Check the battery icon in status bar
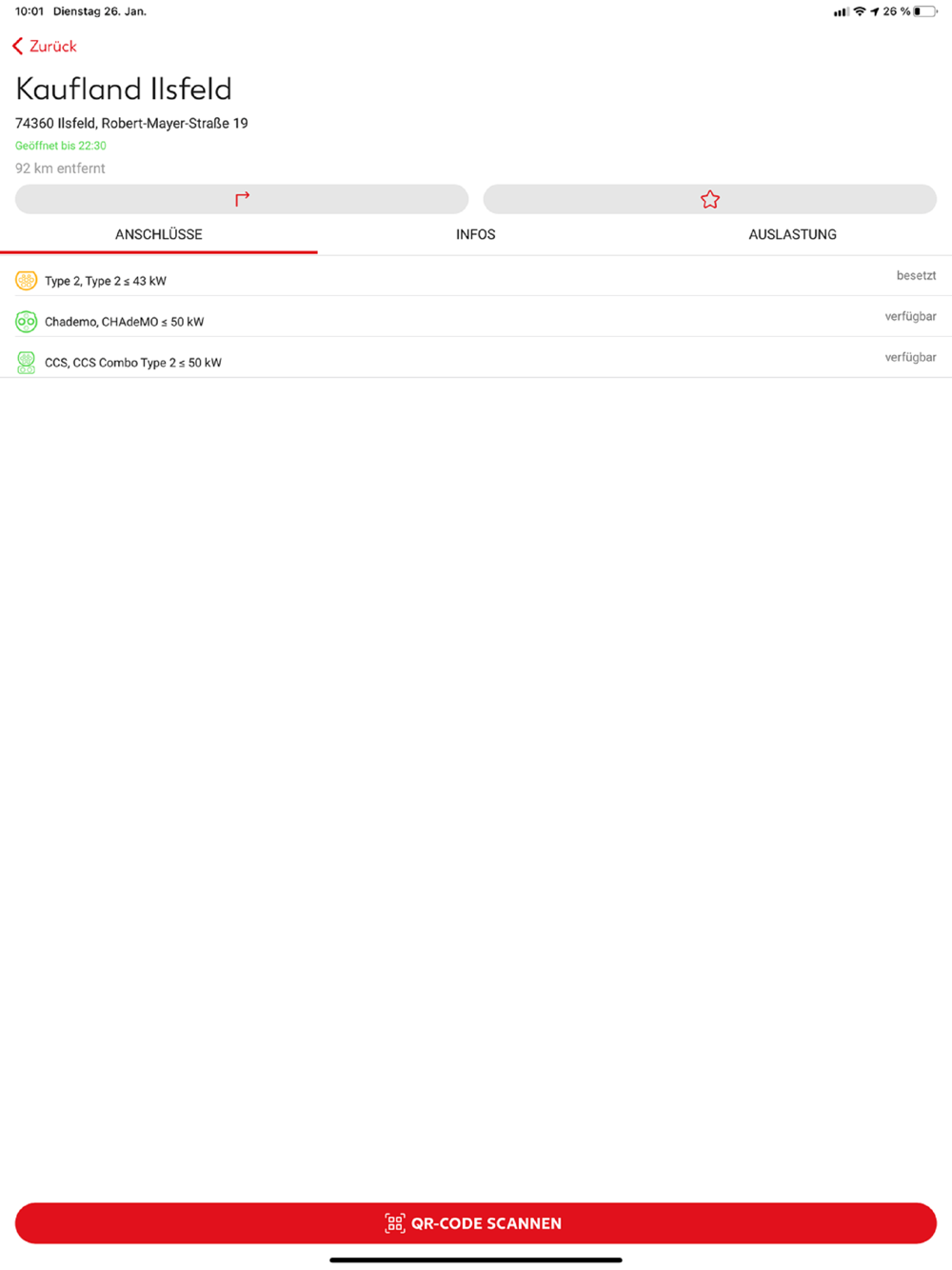Viewport: 952px width, 1270px height. coord(925,11)
